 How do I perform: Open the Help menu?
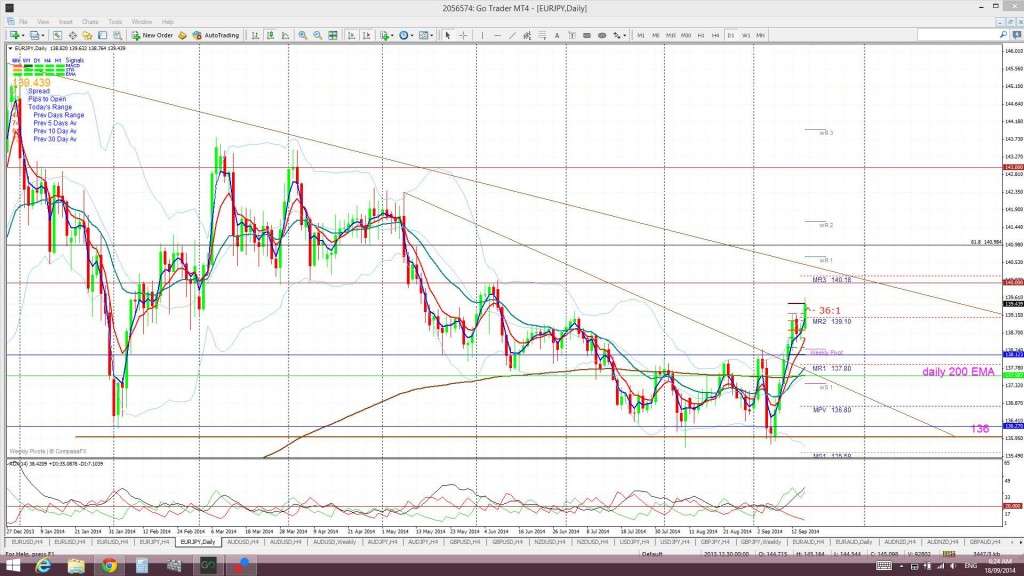point(168,22)
